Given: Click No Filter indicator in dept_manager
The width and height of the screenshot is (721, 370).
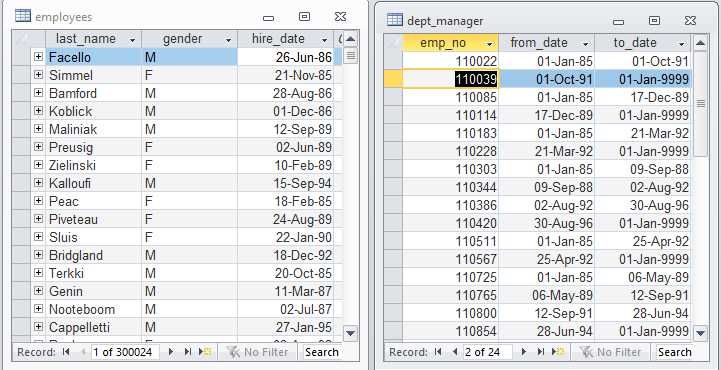Looking at the screenshot, I should 611,352.
